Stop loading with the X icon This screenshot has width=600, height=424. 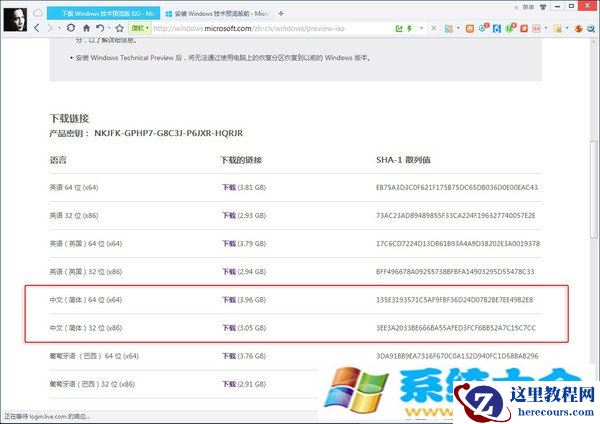434,28
